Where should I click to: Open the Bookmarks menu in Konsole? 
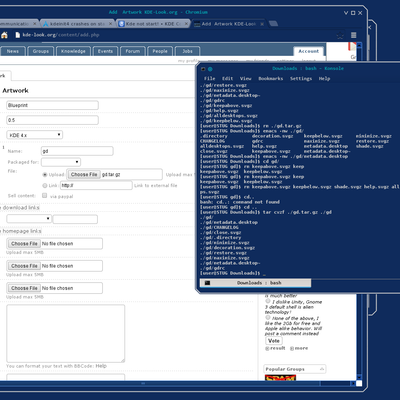coord(271,79)
